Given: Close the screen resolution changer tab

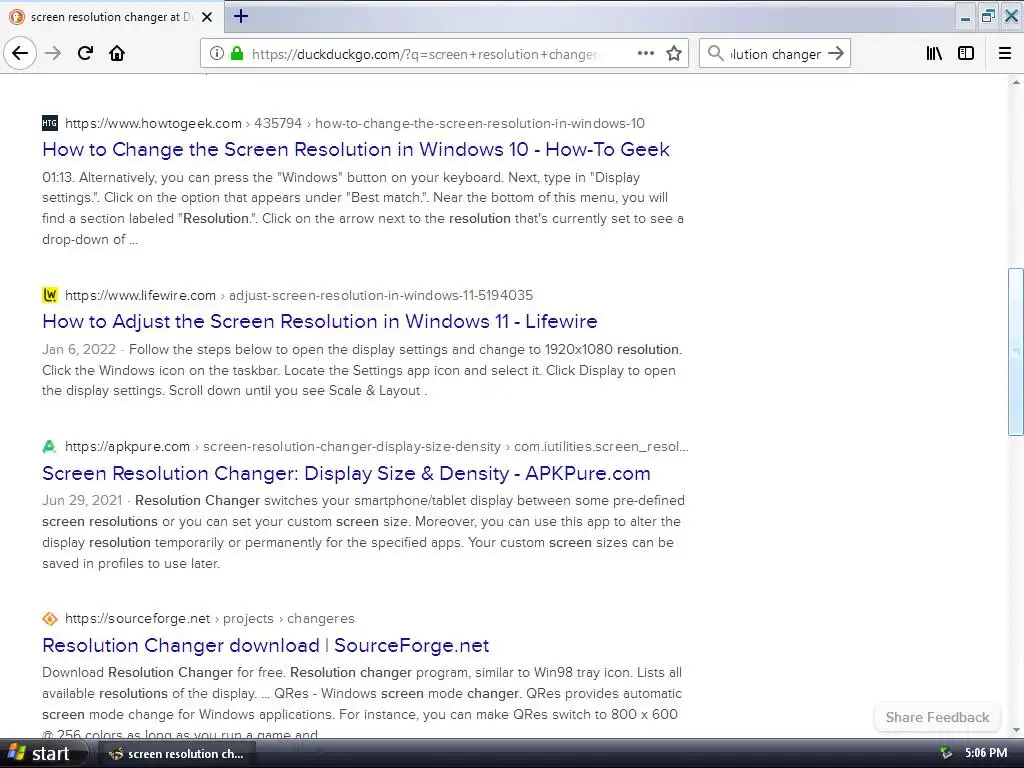Looking at the screenshot, I should pos(207,17).
